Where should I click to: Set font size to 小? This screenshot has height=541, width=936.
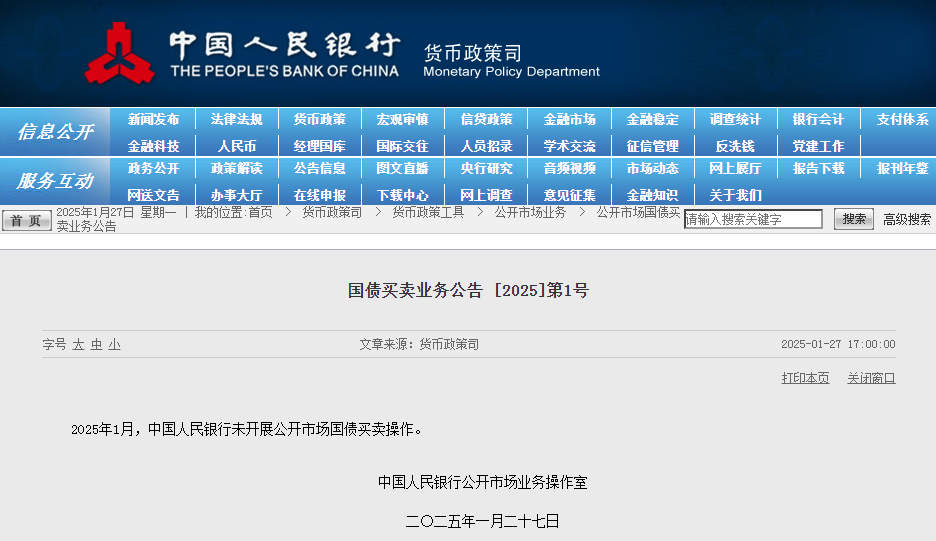click(x=115, y=344)
